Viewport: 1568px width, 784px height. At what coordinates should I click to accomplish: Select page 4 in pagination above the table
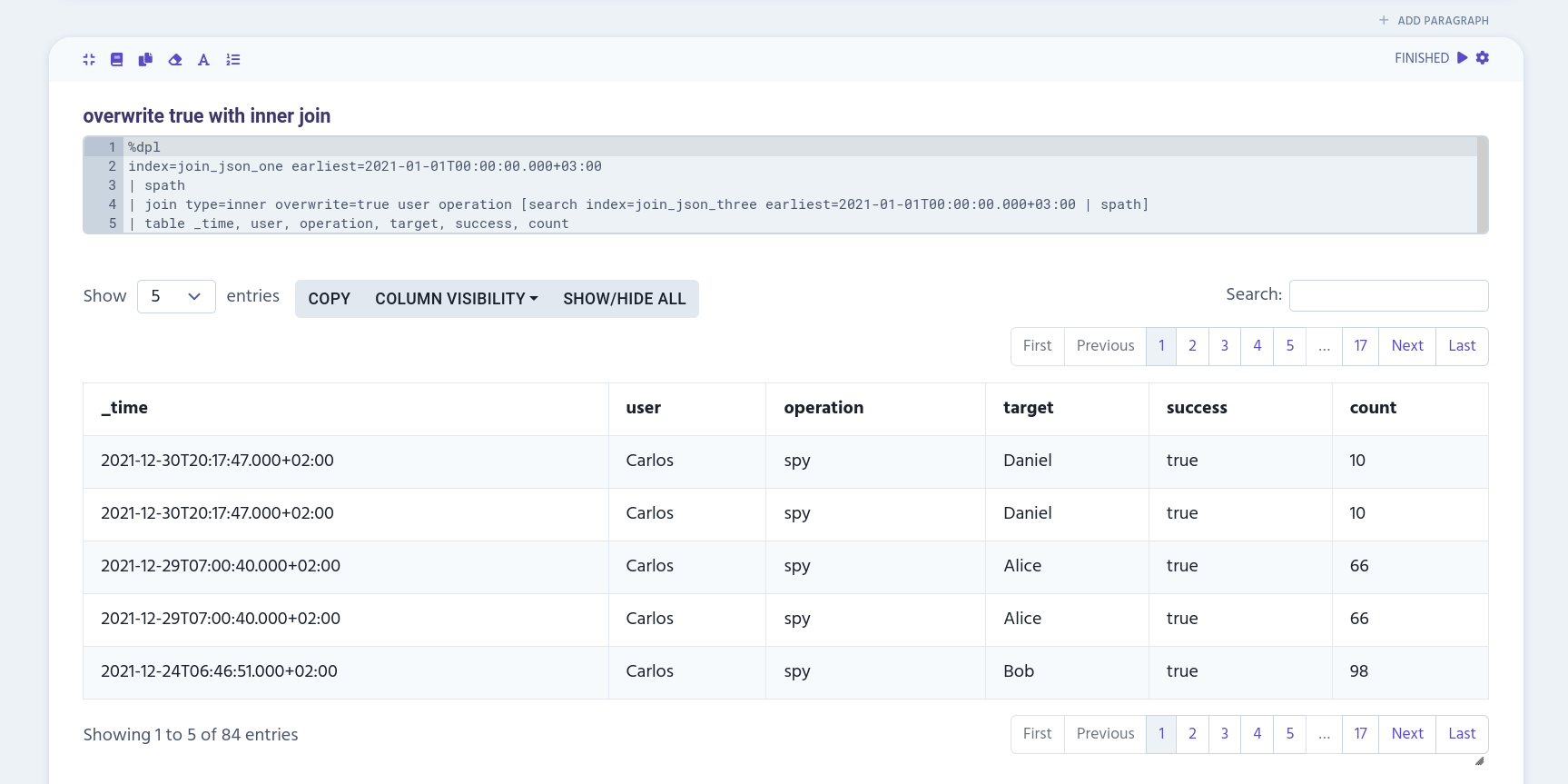(1257, 346)
